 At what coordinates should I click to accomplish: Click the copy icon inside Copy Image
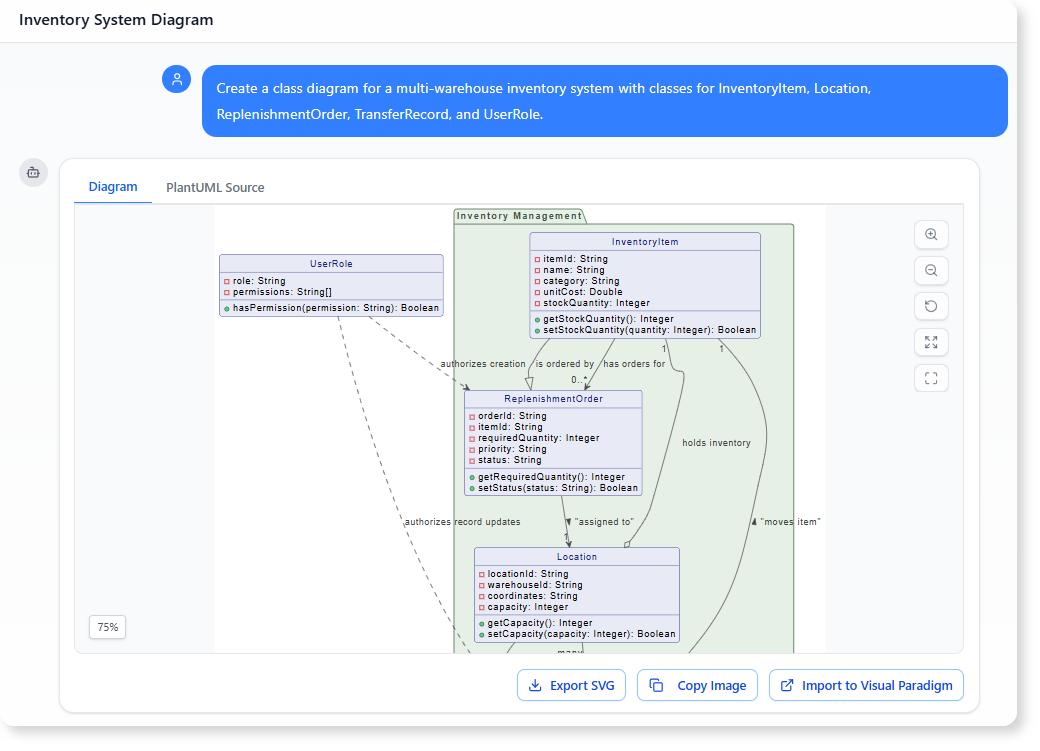(656, 685)
